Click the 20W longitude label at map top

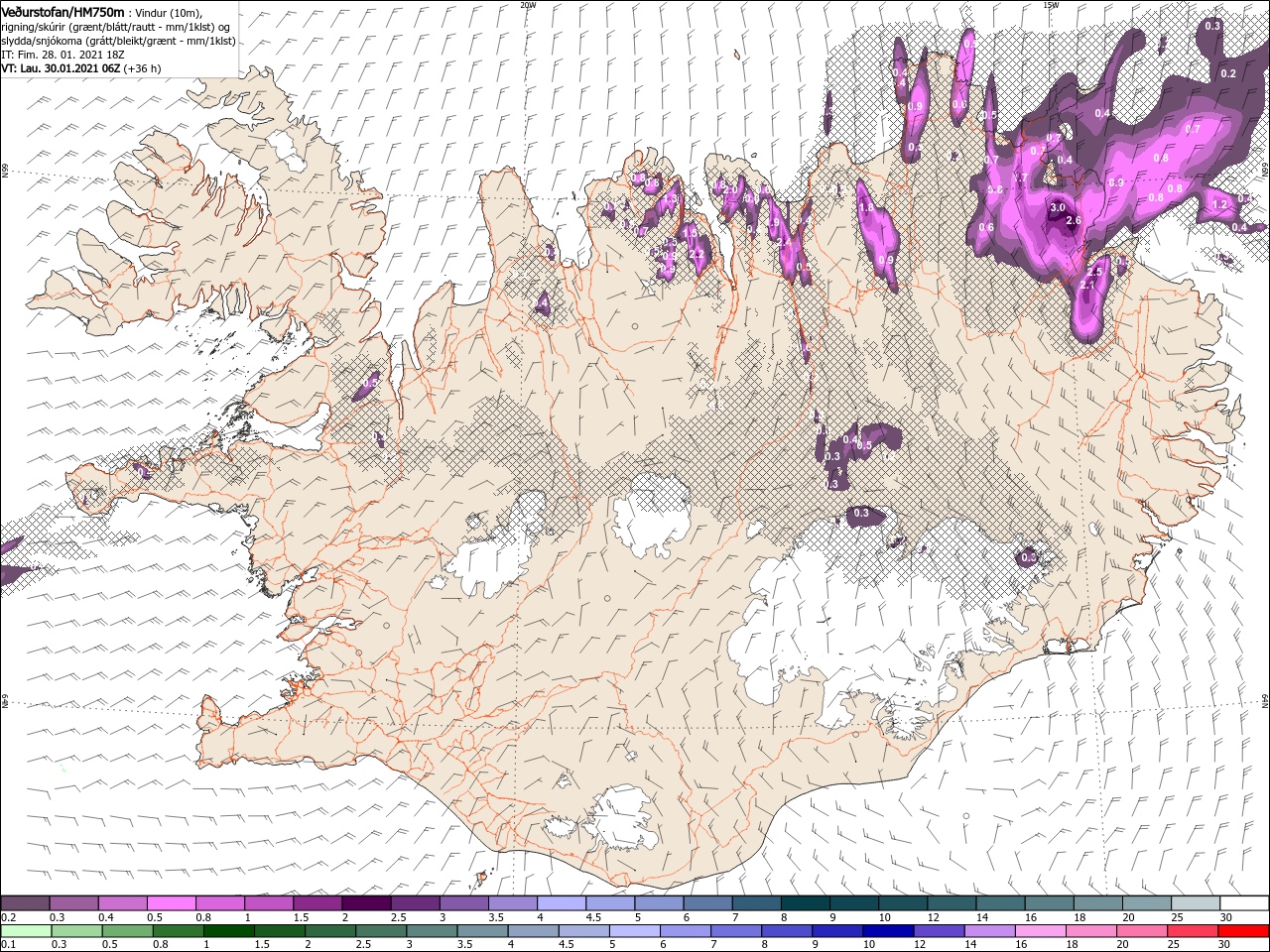pyautogui.click(x=528, y=5)
